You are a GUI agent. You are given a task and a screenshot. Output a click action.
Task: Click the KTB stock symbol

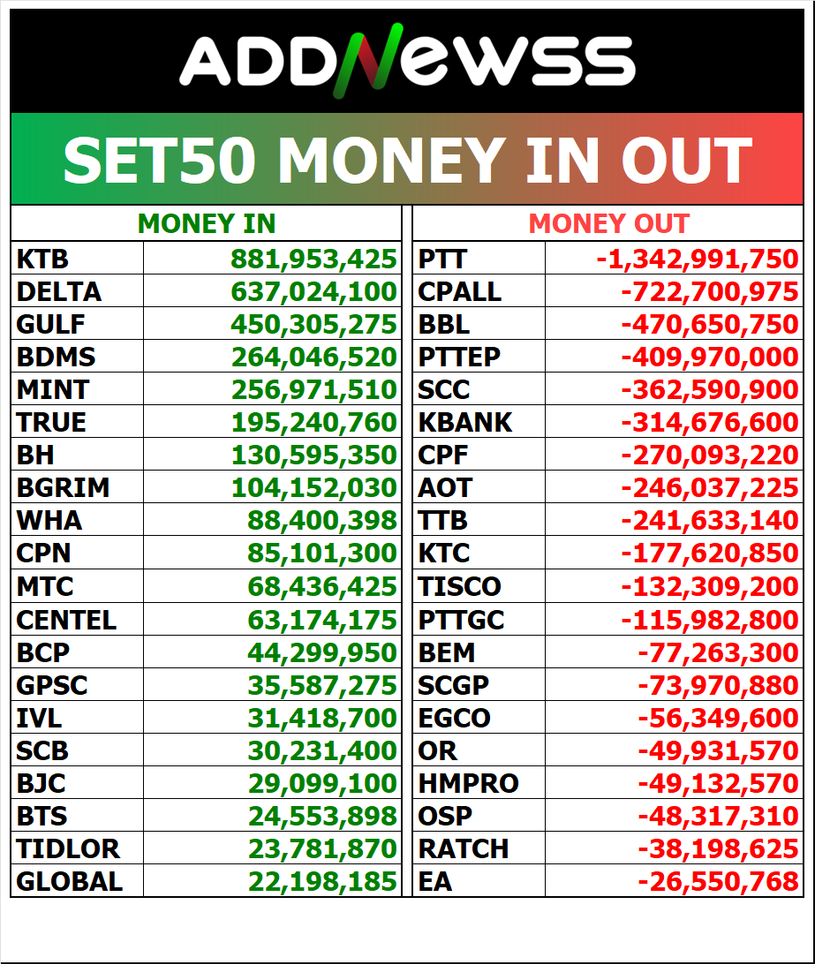(43, 259)
